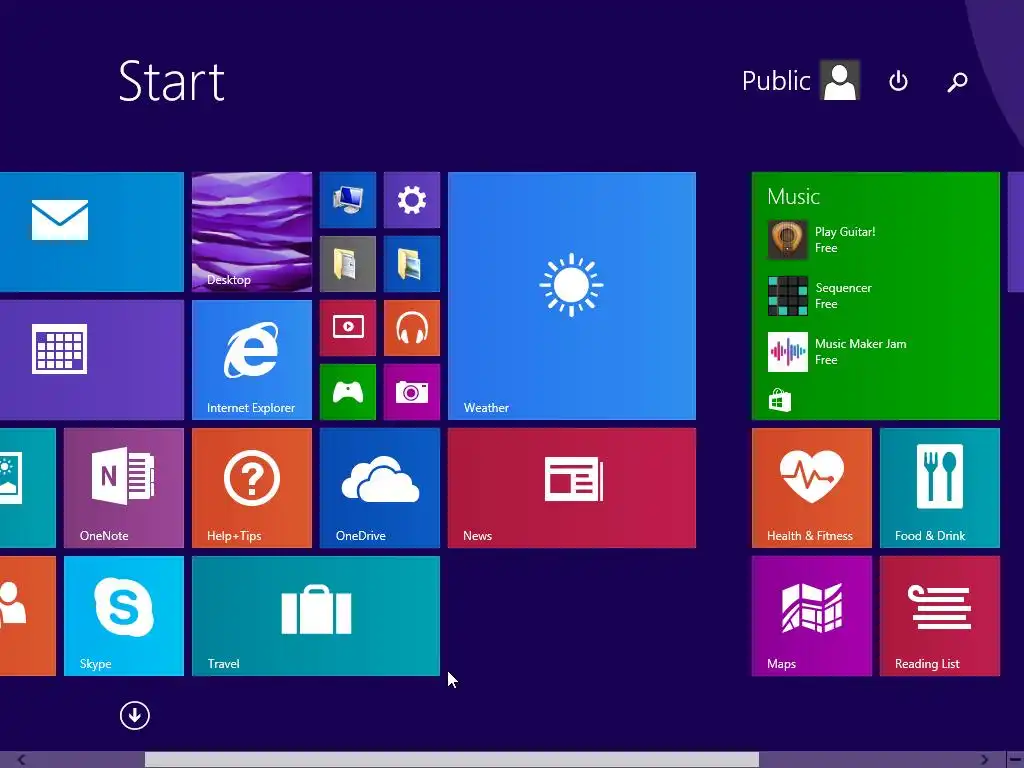Open the Maps tile
This screenshot has height=768, width=1024.
click(812, 616)
